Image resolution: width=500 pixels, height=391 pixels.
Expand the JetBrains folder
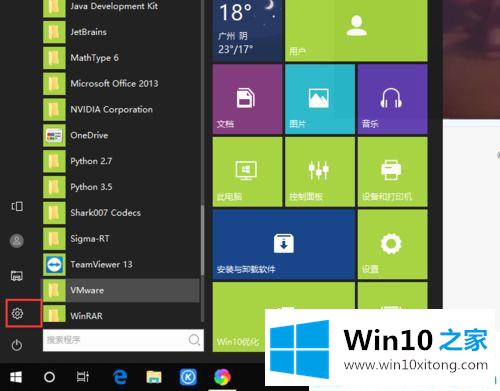point(121,32)
